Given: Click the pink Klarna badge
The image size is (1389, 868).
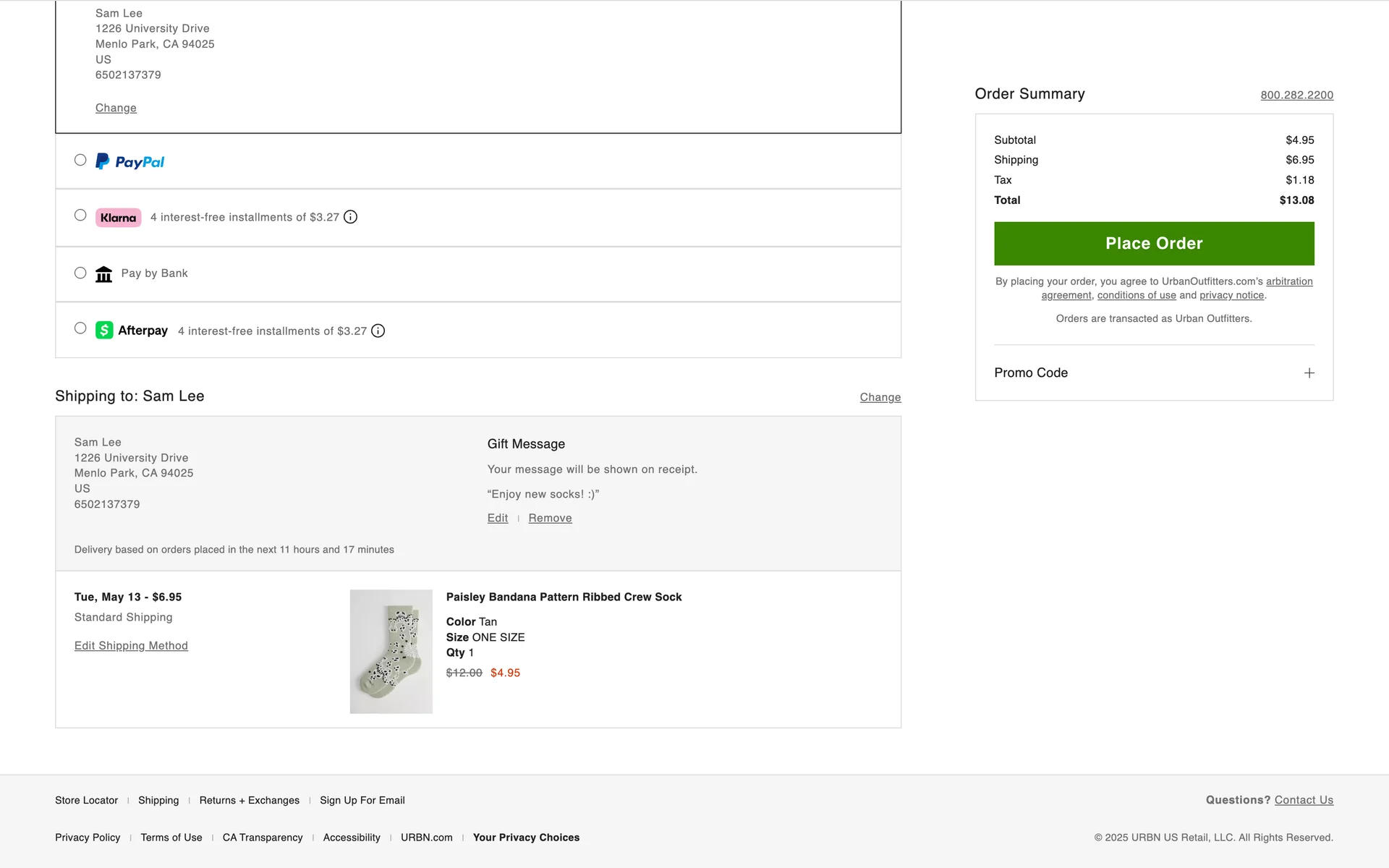Looking at the screenshot, I should 118,218.
